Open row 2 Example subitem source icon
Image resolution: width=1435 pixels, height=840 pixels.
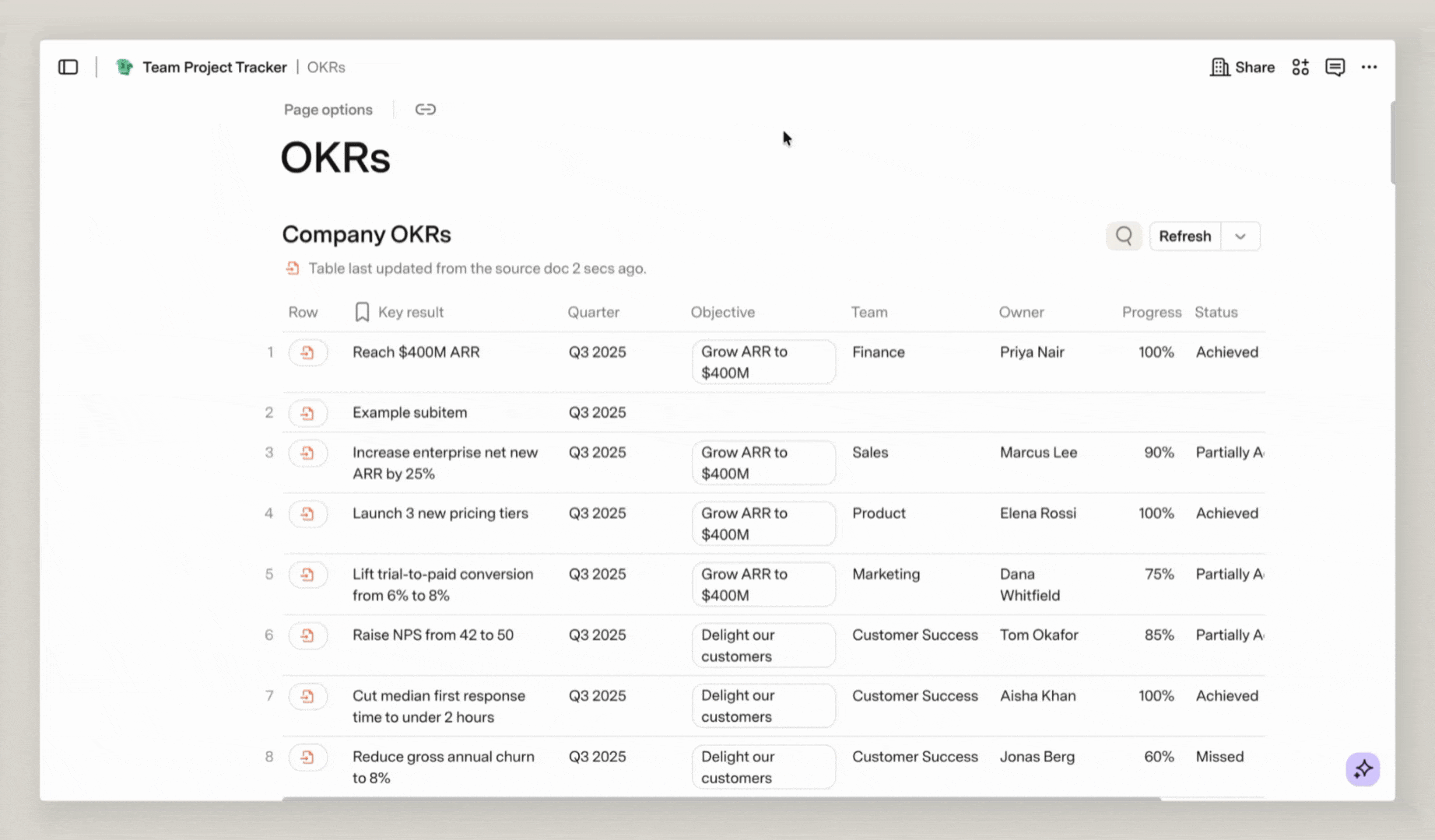click(307, 413)
